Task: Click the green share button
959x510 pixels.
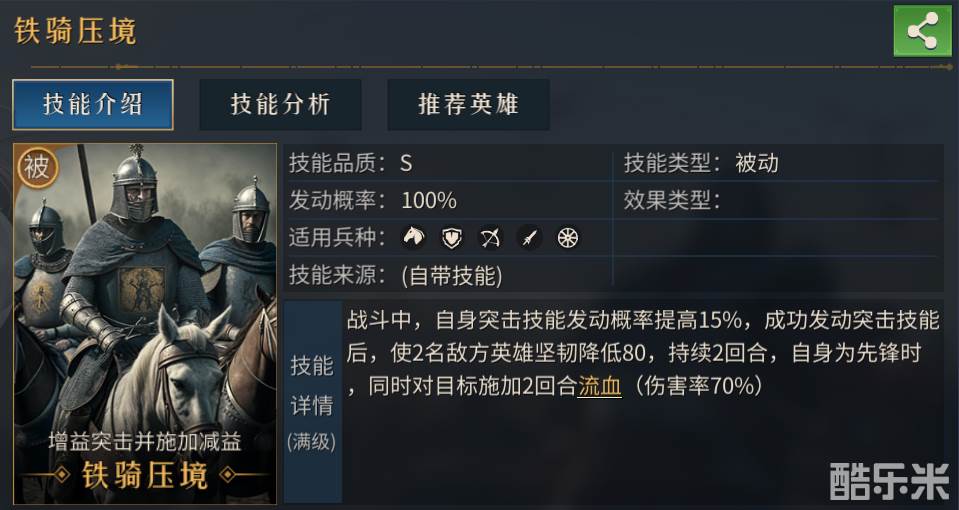Action: pos(921,31)
